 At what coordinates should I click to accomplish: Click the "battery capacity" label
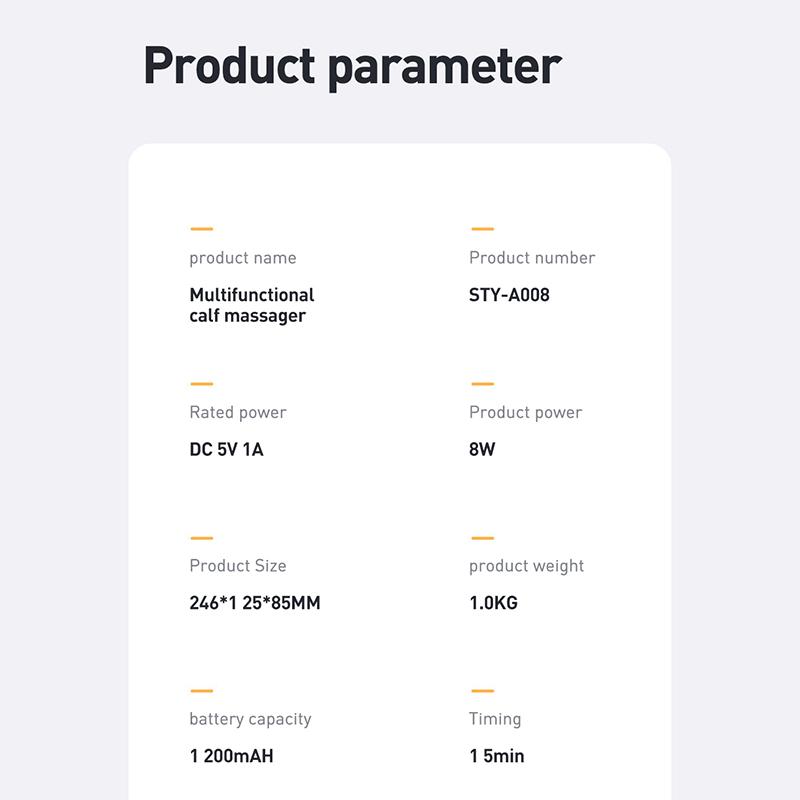coord(250,719)
